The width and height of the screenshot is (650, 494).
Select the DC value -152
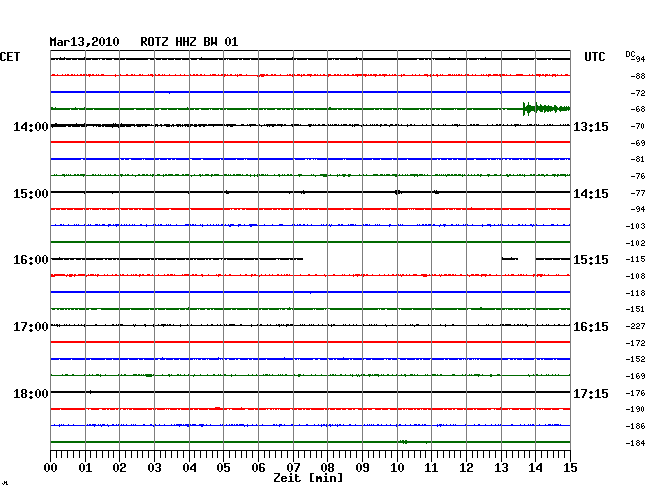click(x=635, y=359)
